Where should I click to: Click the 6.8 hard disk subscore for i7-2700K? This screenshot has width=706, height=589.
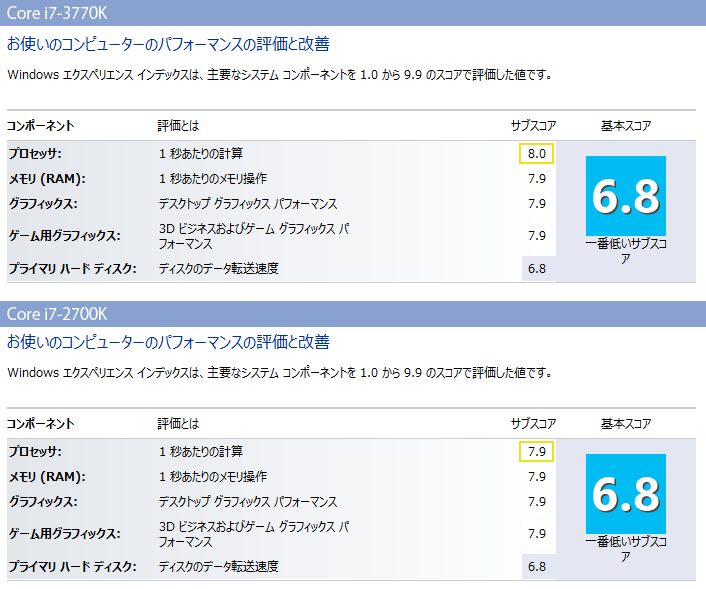[x=537, y=566]
